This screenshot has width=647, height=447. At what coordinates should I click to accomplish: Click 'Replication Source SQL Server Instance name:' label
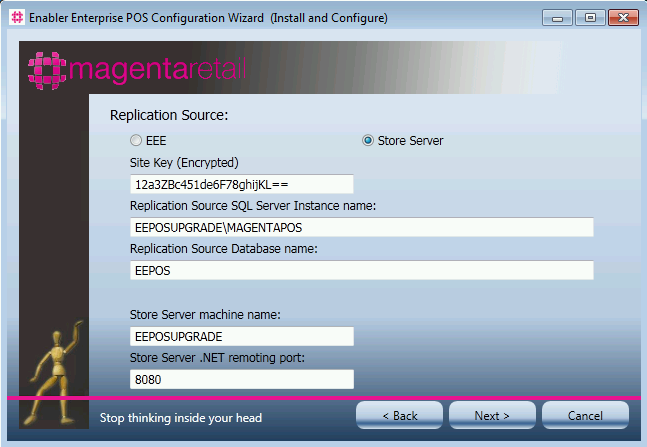(x=253, y=206)
